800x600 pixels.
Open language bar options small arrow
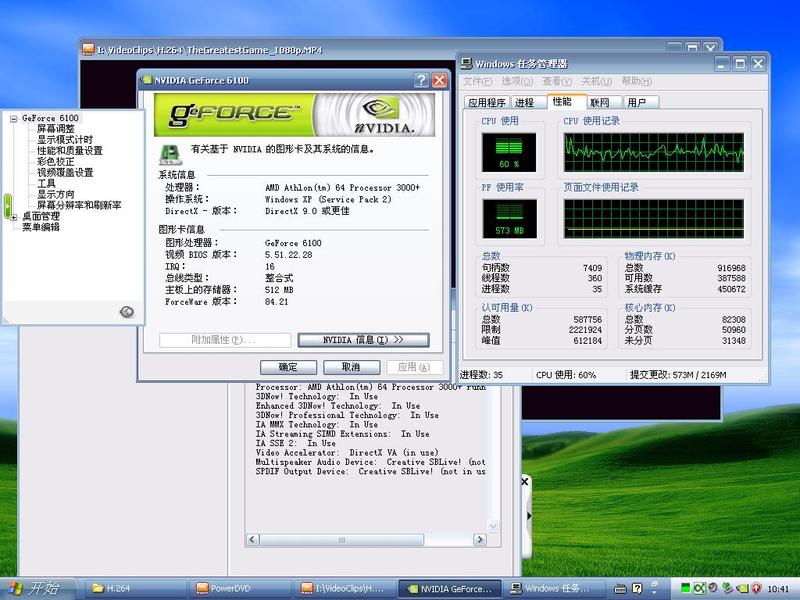click(655, 592)
